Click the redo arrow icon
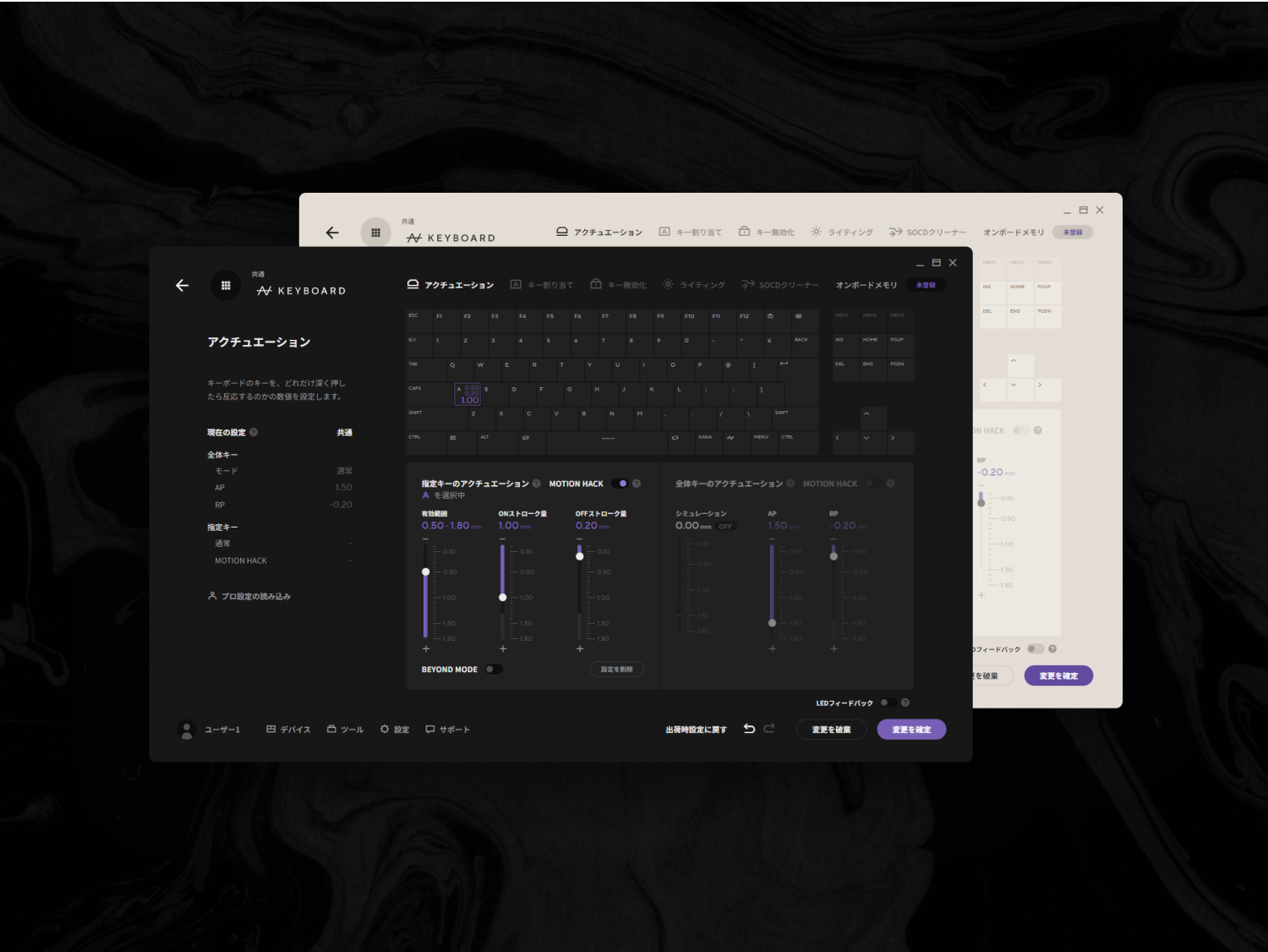This screenshot has width=1268, height=952. (x=769, y=729)
